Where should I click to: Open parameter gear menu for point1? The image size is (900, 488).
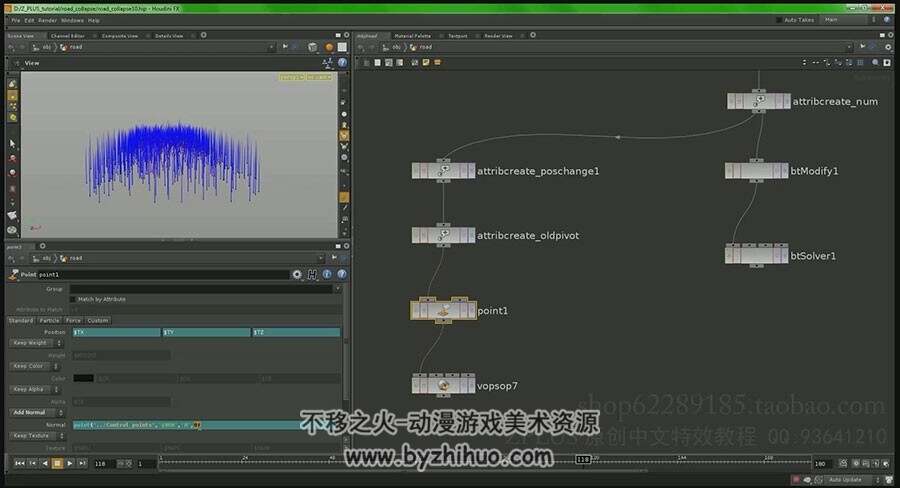click(297, 274)
